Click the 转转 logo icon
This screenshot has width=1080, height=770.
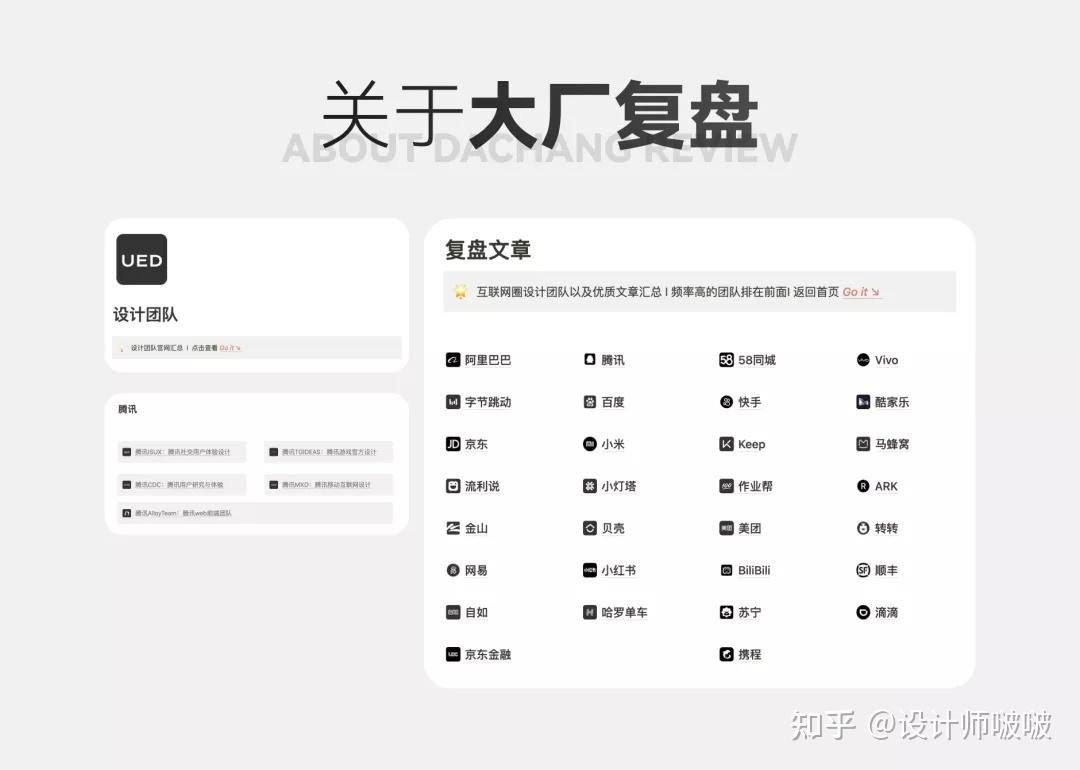[x=863, y=528]
